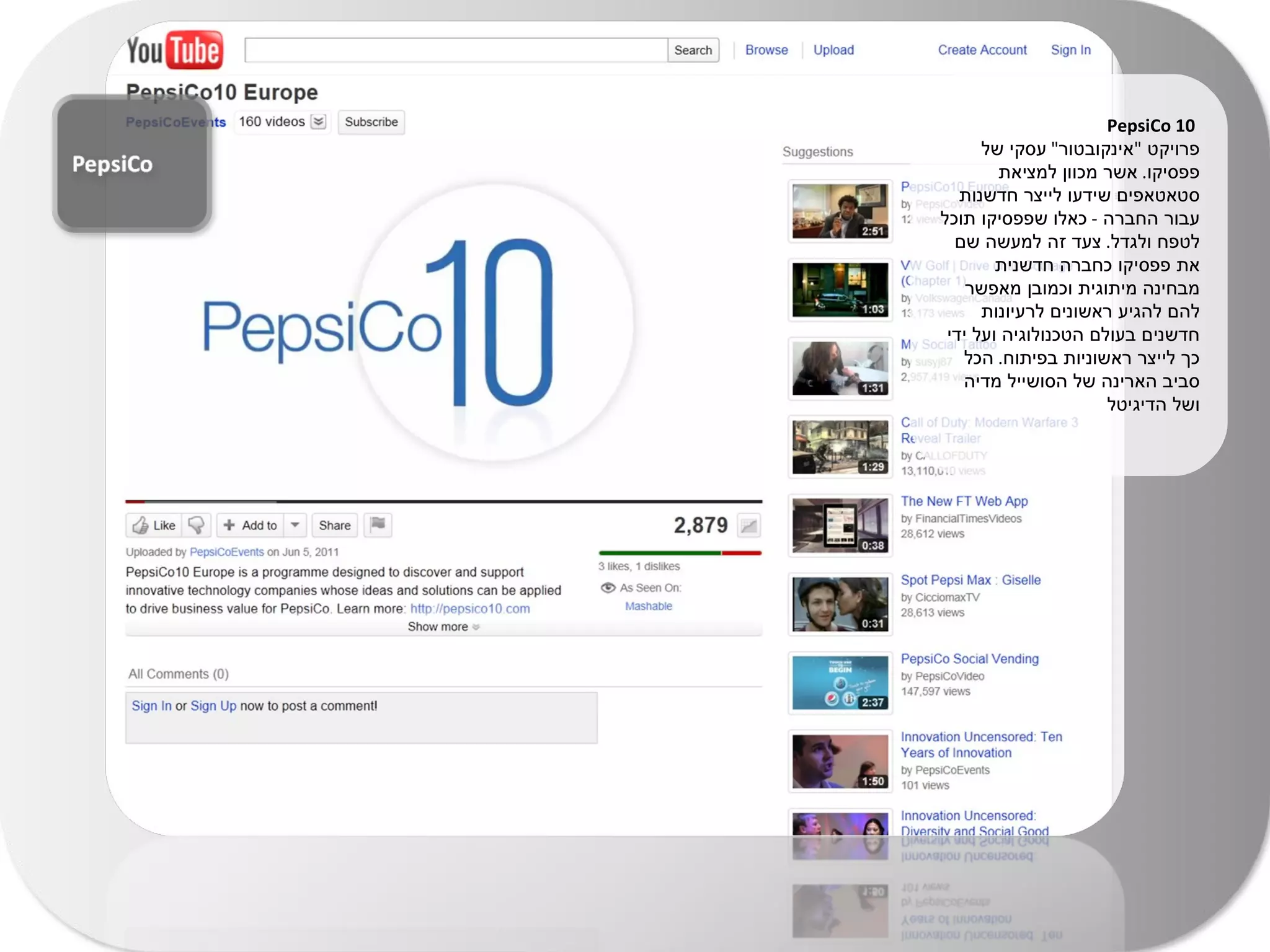Image resolution: width=1270 pixels, height=952 pixels.
Task: Click the Sign In link in the header
Action: tap(1070, 50)
